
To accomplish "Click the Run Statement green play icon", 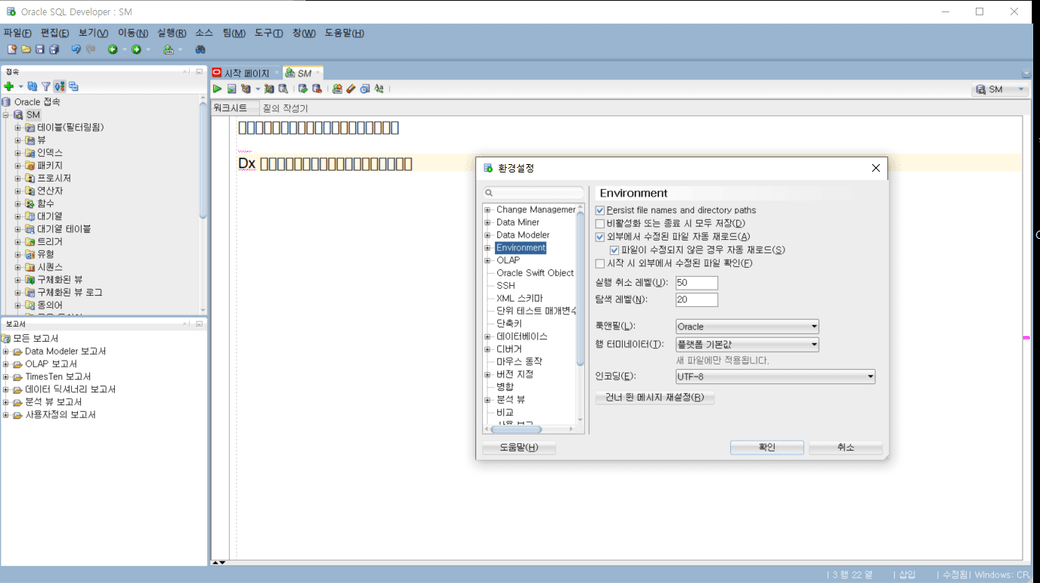I will pos(217,89).
